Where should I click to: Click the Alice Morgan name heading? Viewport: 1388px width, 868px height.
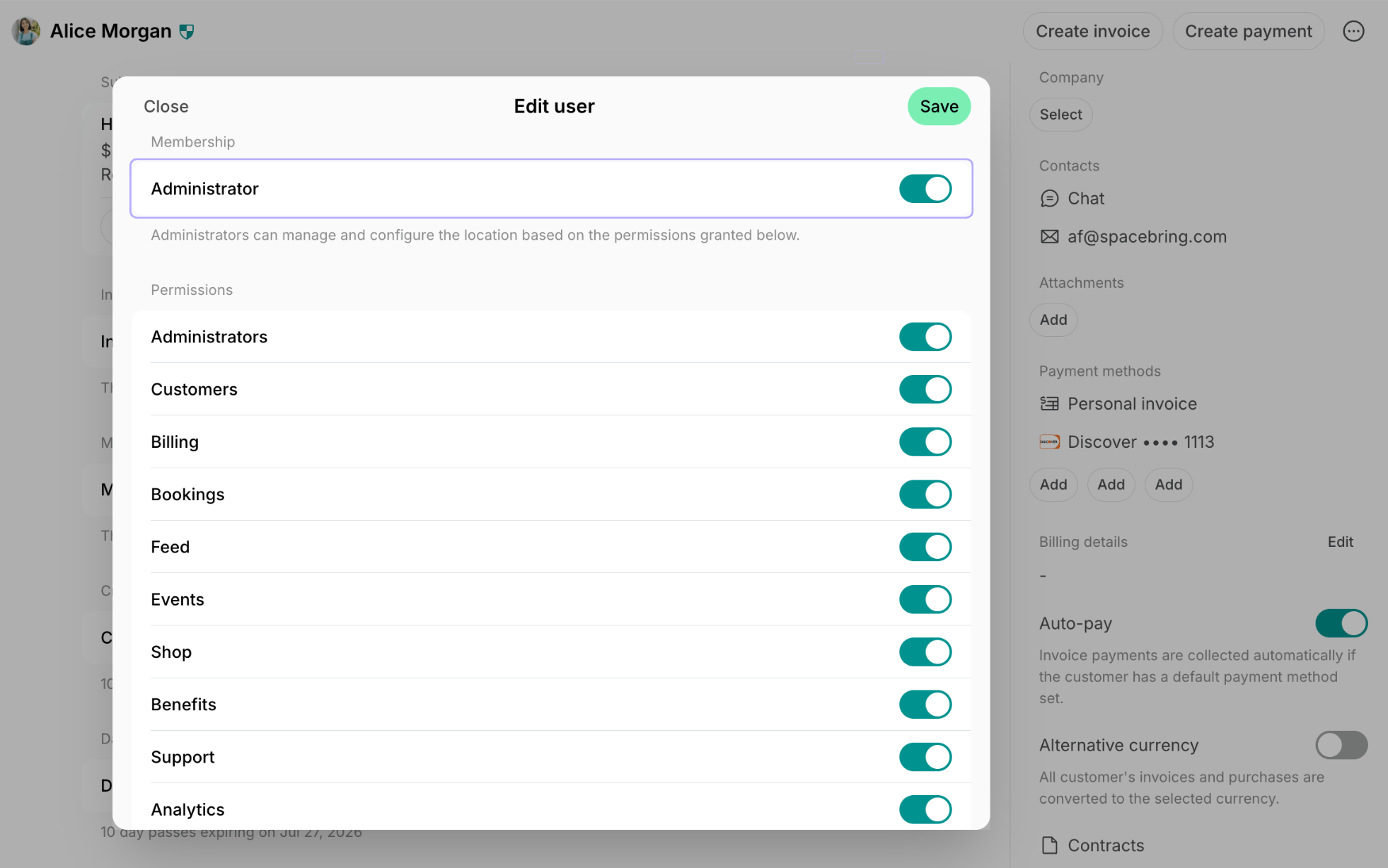111,31
